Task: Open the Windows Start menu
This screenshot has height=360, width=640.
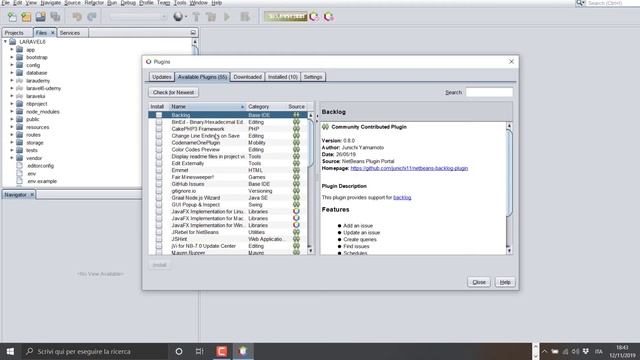Action: tap(10, 351)
